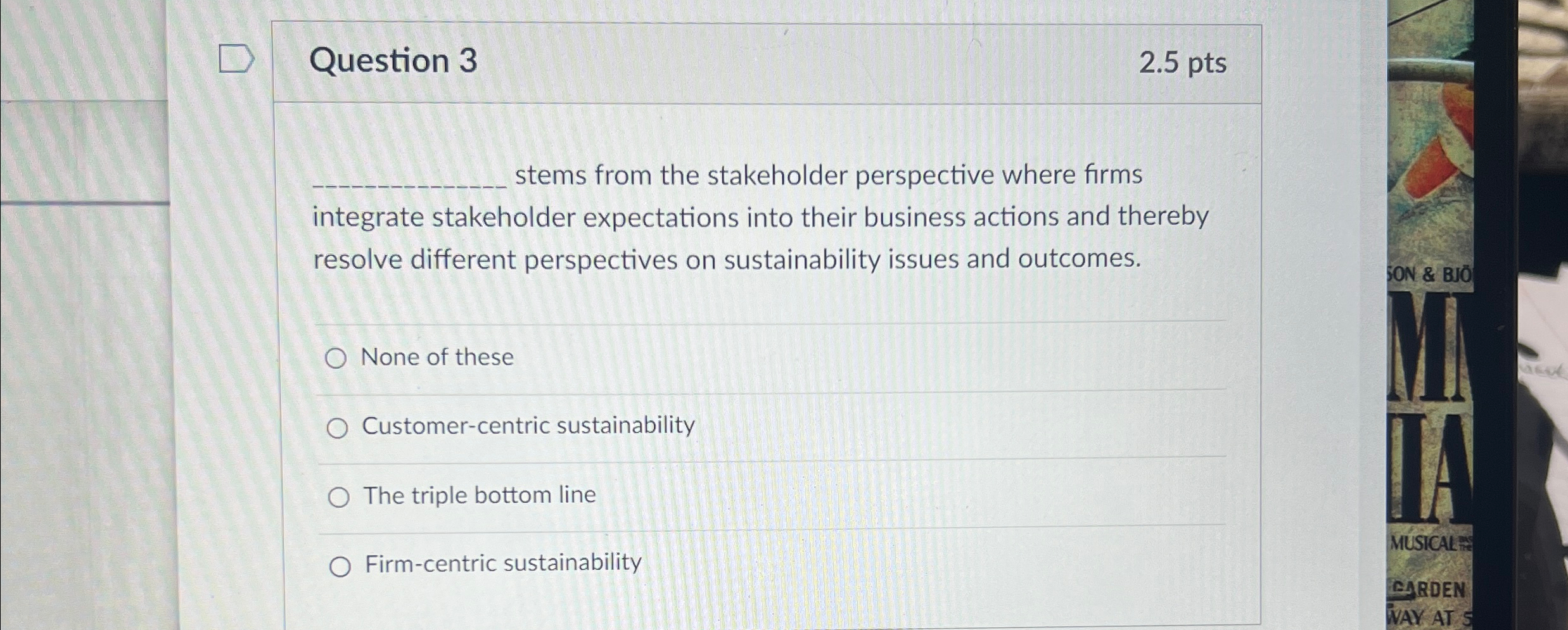Click the Question 3 heading
The image size is (1568, 630).
pos(392,62)
